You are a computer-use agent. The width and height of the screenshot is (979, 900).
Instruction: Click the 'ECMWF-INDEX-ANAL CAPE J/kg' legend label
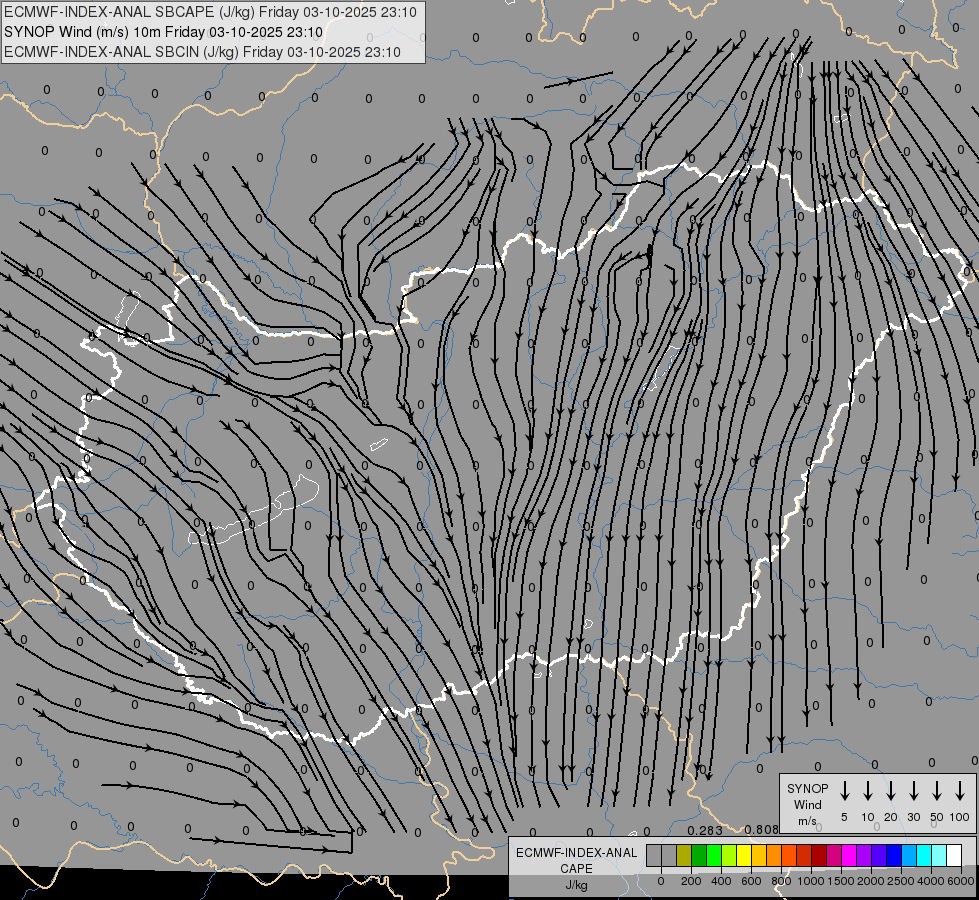pos(576,868)
